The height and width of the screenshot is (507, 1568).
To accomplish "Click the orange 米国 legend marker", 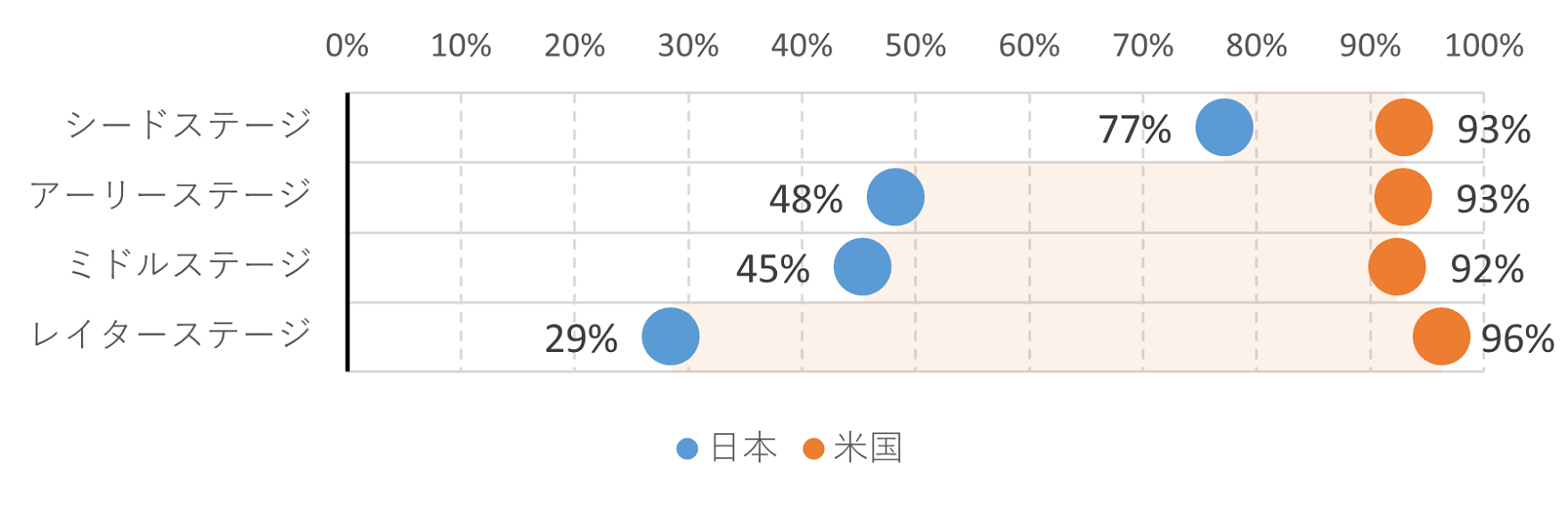I will pos(813,448).
